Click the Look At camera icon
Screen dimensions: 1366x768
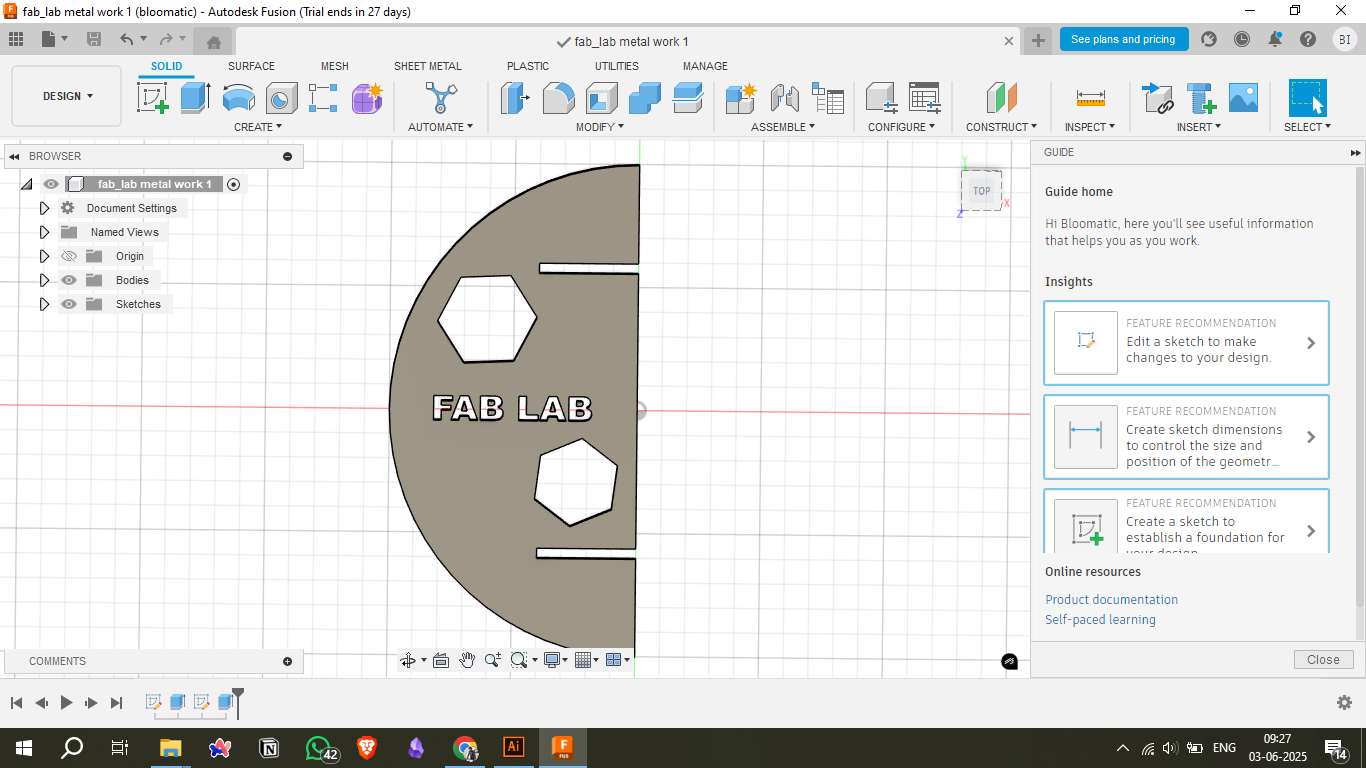(x=440, y=660)
